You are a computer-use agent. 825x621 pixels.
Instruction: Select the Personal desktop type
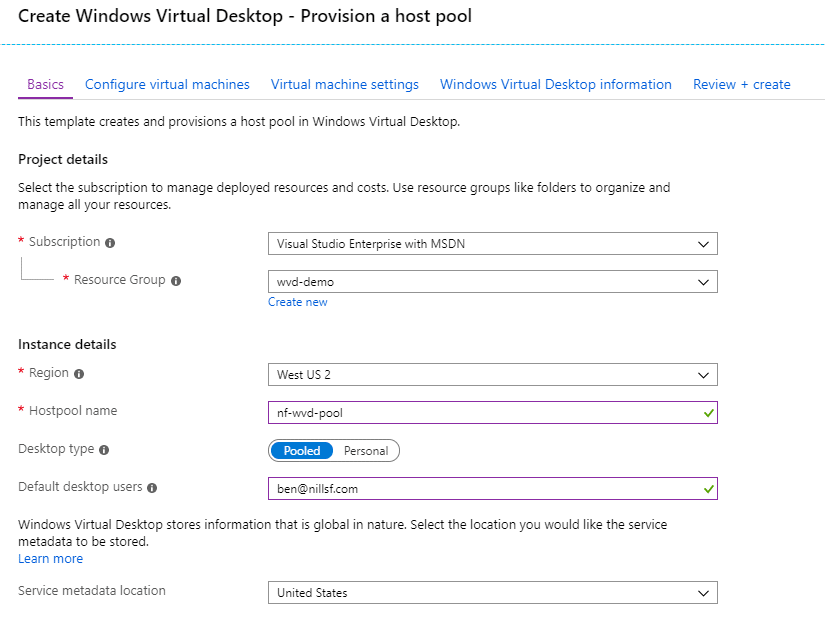[366, 450]
